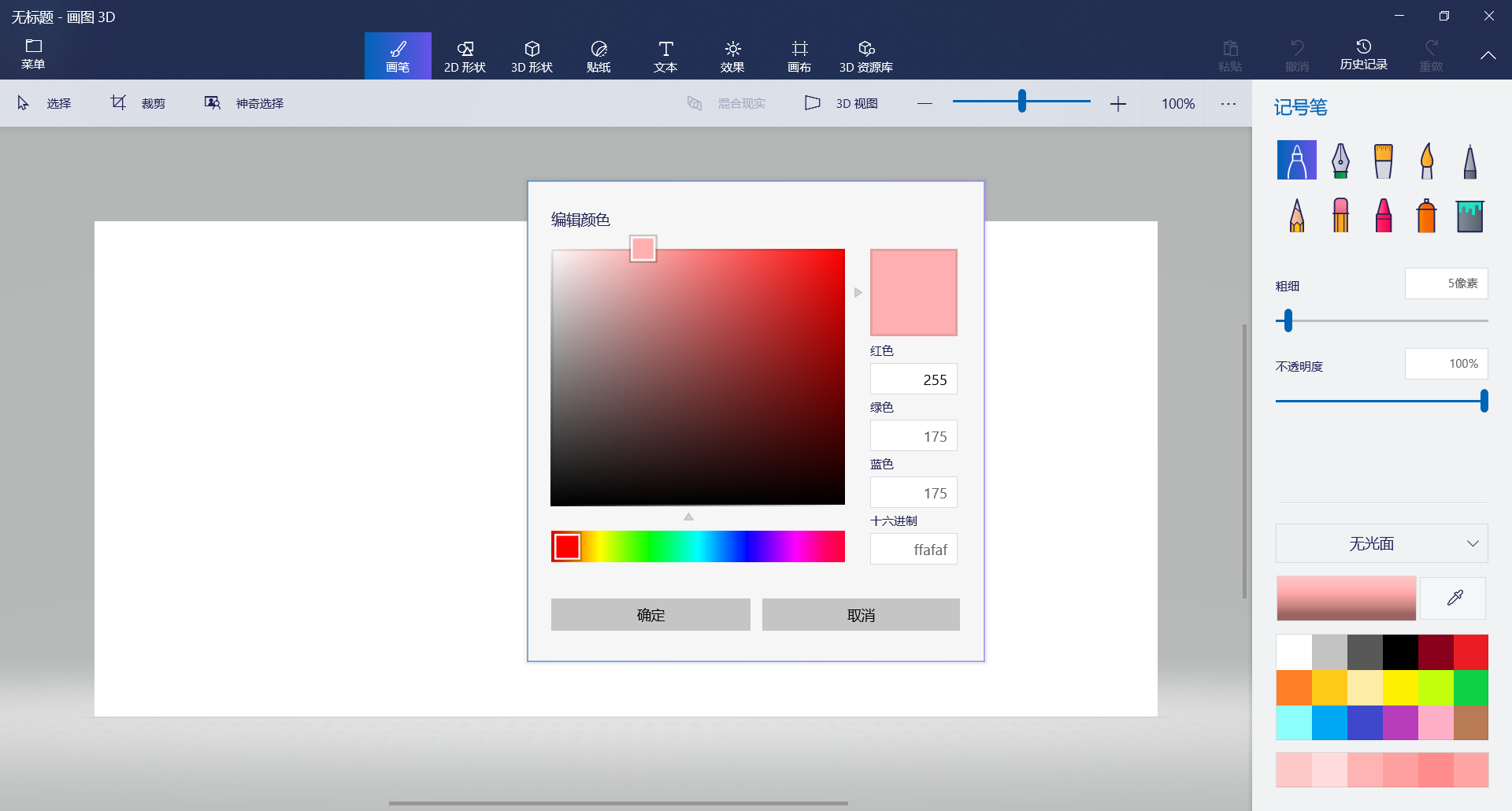
Task: Click 确定 to confirm the color
Action: point(650,615)
